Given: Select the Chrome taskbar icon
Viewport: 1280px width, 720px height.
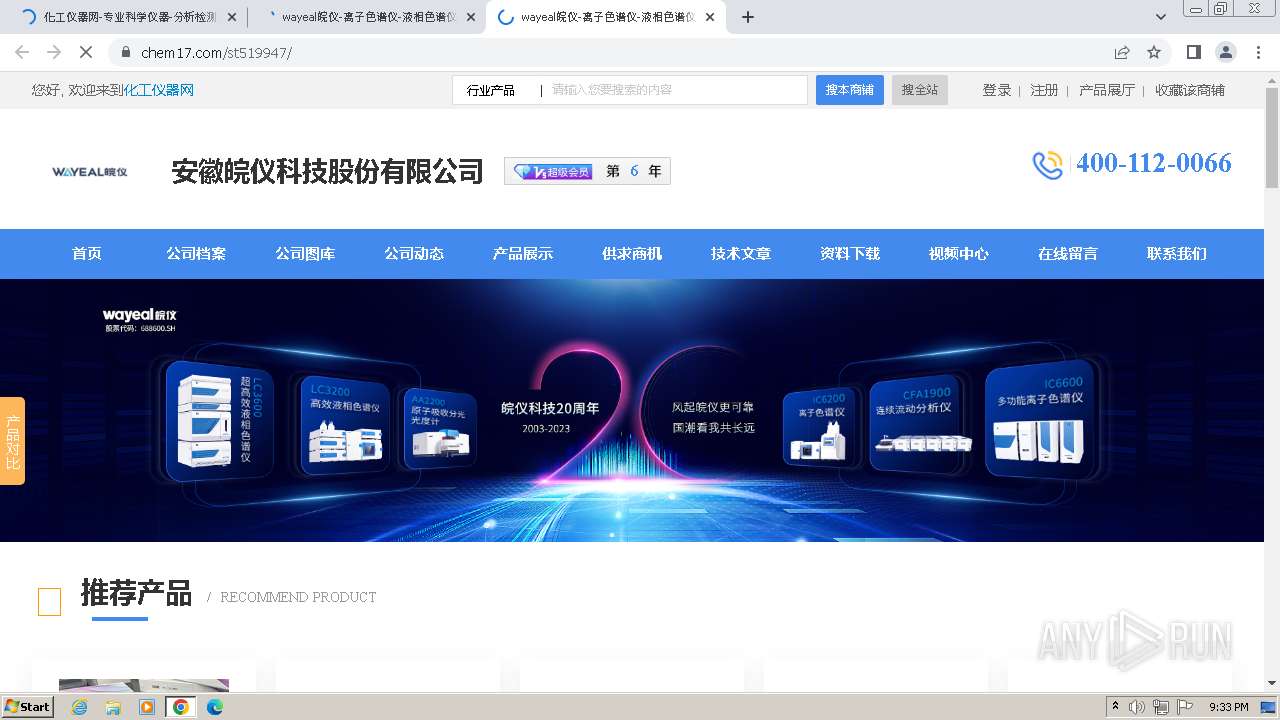Looking at the screenshot, I should tap(181, 707).
